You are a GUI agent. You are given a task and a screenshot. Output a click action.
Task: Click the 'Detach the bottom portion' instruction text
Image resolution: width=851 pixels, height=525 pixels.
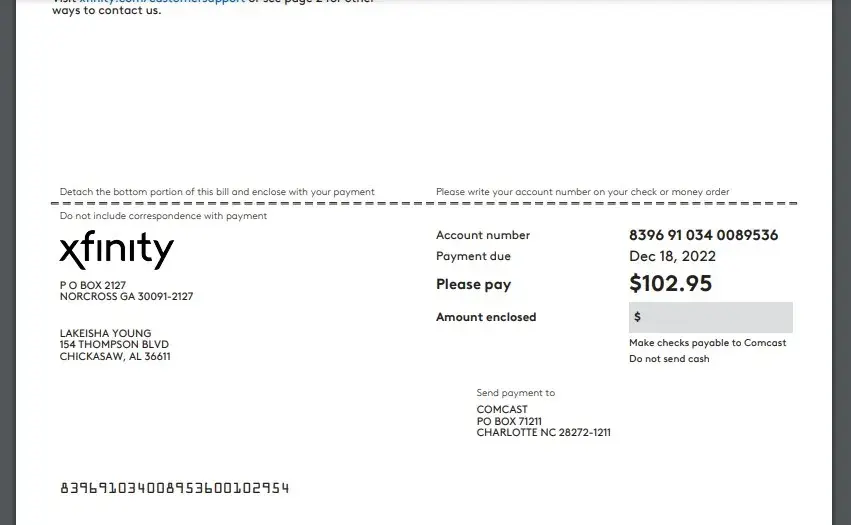click(x=217, y=192)
